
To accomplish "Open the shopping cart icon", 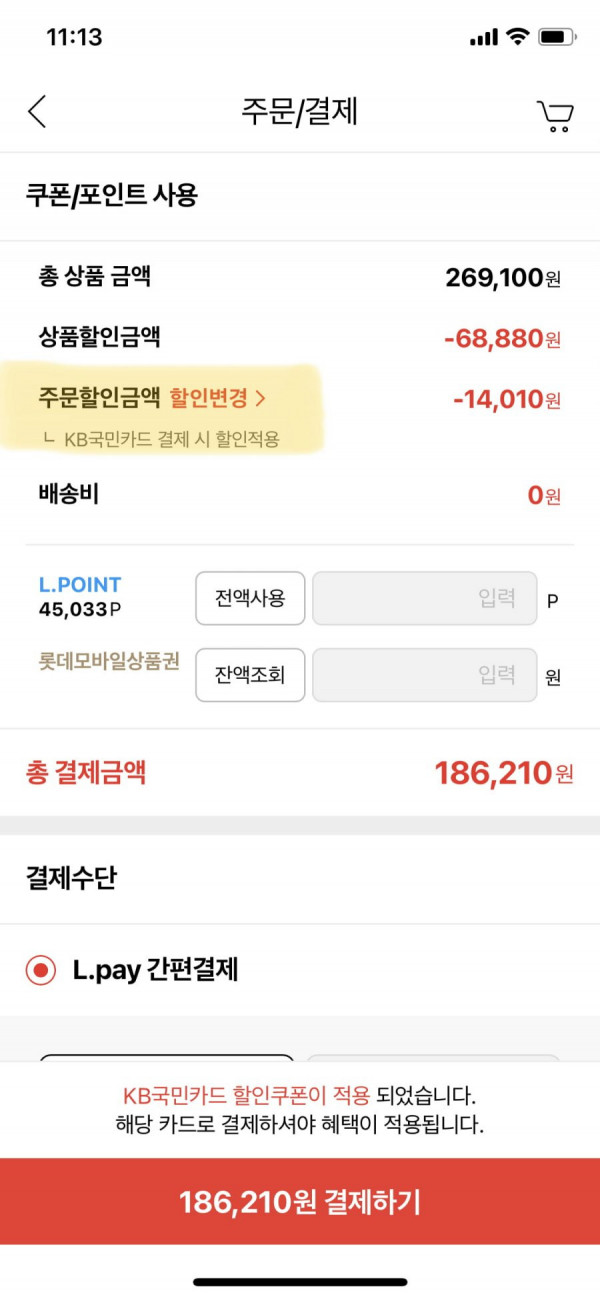I will tap(555, 115).
